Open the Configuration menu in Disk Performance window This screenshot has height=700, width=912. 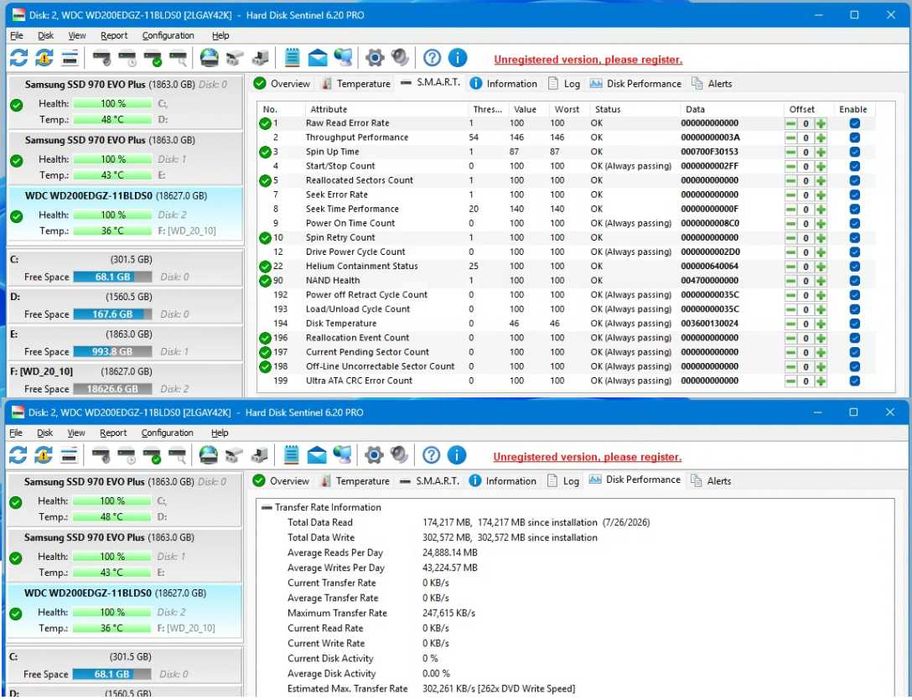[167, 433]
